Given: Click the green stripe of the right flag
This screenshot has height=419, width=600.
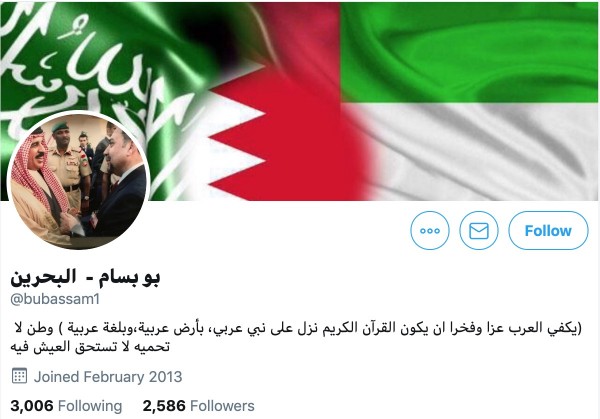Looking at the screenshot, I should point(470,52).
